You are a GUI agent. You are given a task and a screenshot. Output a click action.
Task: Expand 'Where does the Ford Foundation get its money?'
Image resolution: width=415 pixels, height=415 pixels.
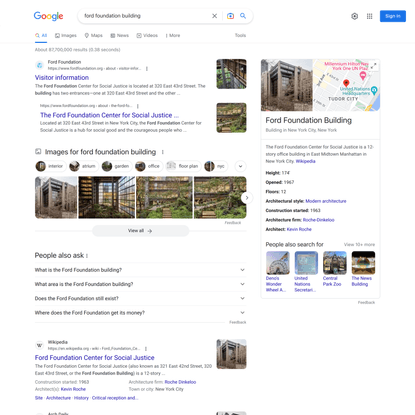click(140, 313)
